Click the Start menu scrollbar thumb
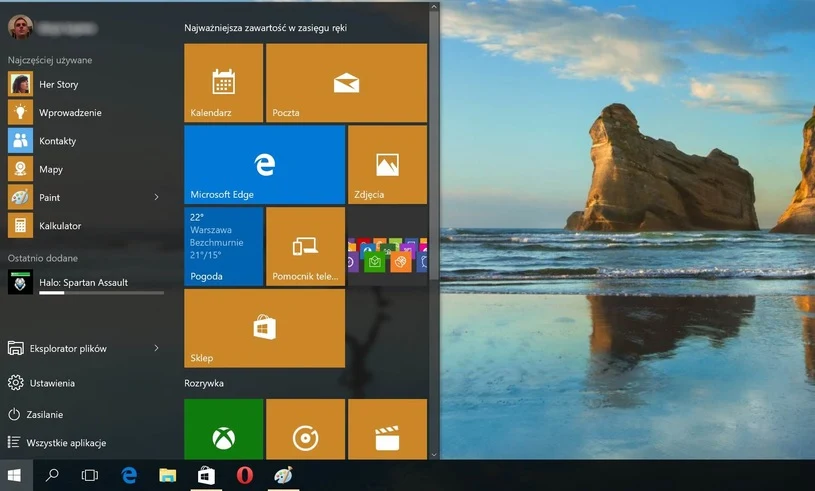 tap(434, 145)
